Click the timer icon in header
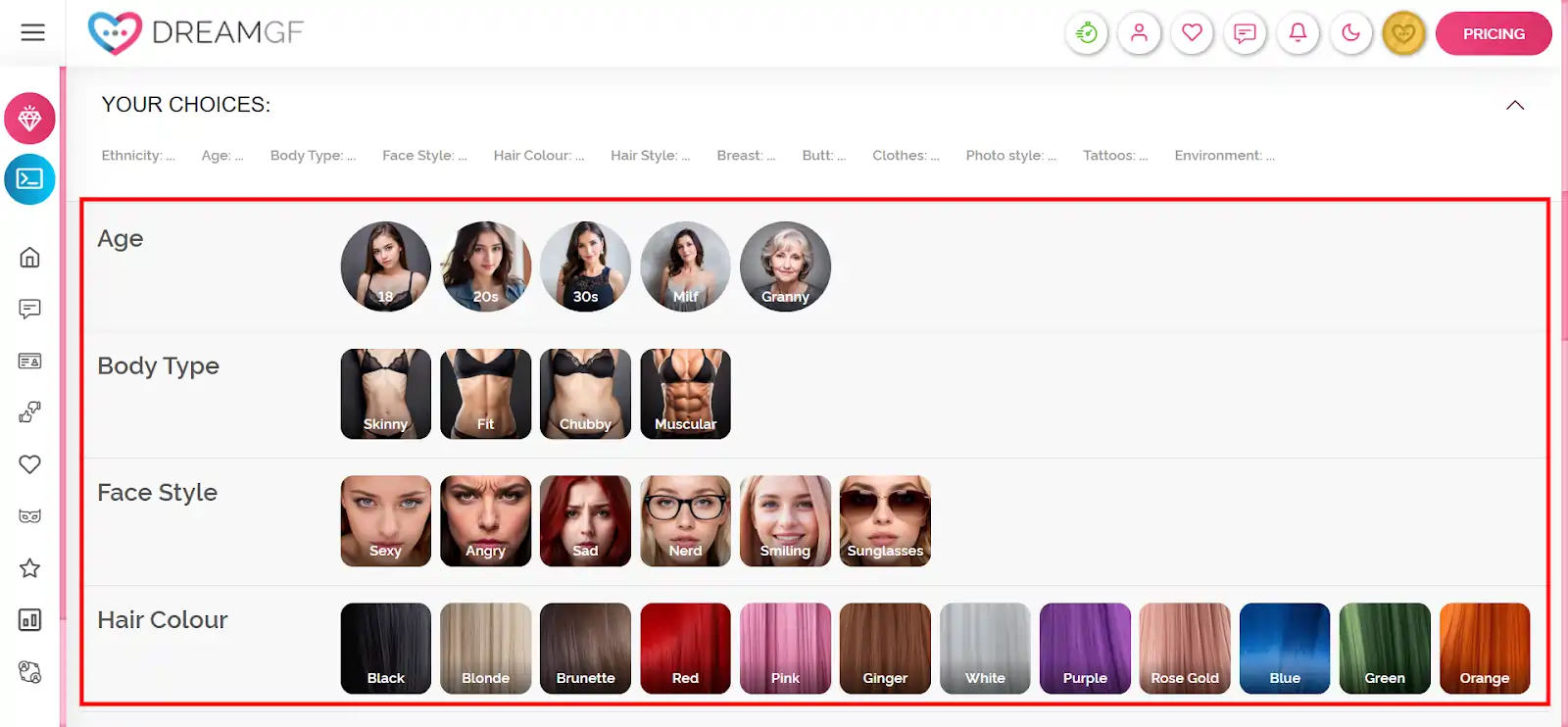Screen dimensions: 1568x727 point(1087,33)
